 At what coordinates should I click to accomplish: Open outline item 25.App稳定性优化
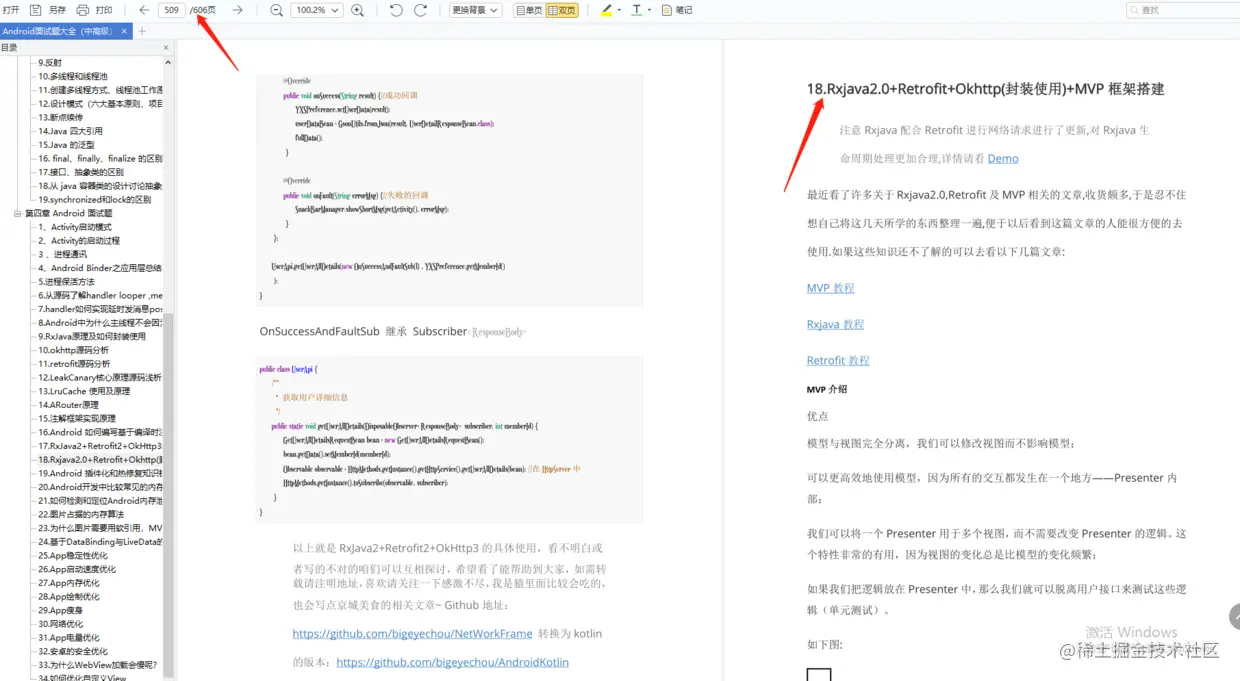coord(73,555)
